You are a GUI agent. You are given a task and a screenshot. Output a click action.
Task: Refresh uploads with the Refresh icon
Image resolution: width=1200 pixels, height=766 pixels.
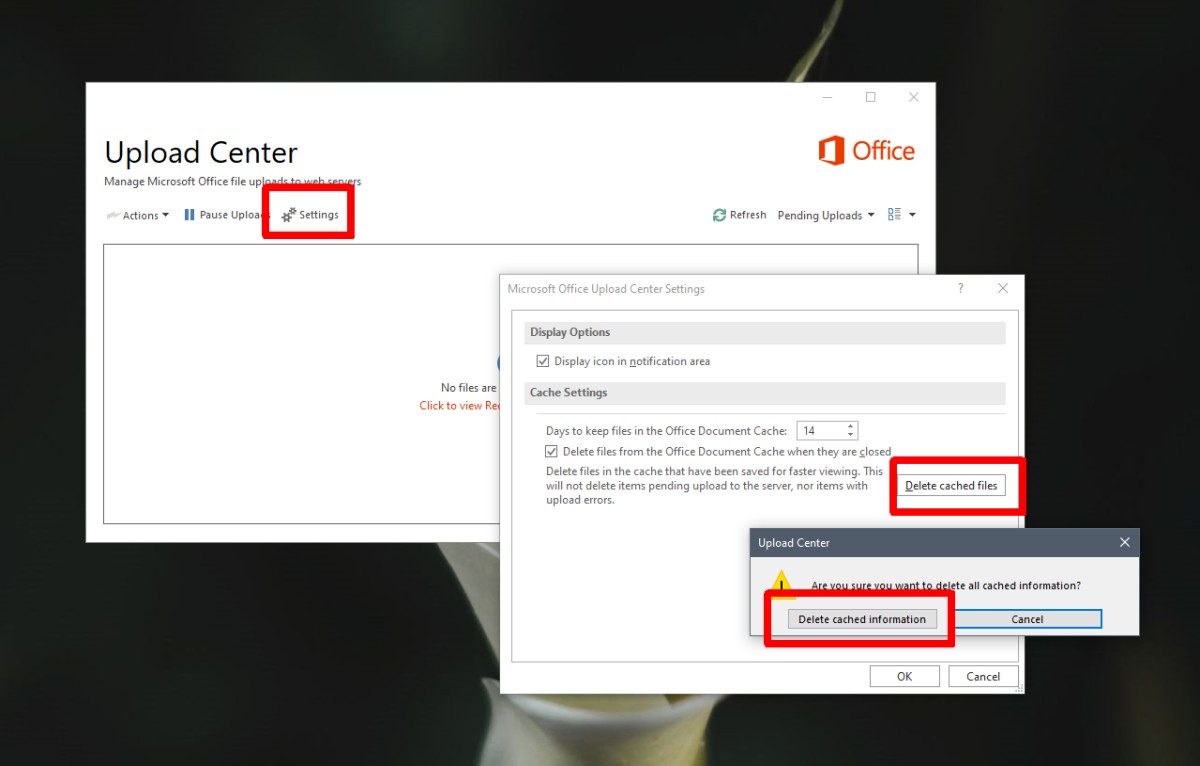719,214
